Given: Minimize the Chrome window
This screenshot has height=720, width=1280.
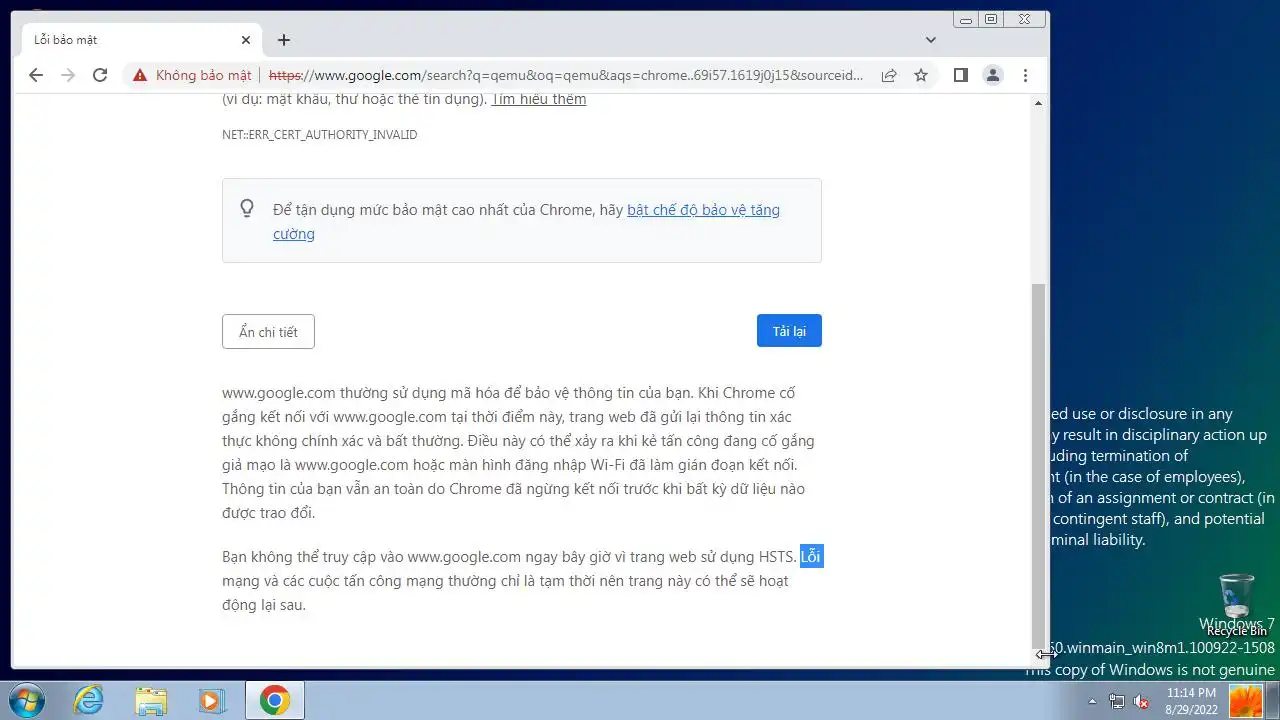Looking at the screenshot, I should pyautogui.click(x=966, y=19).
